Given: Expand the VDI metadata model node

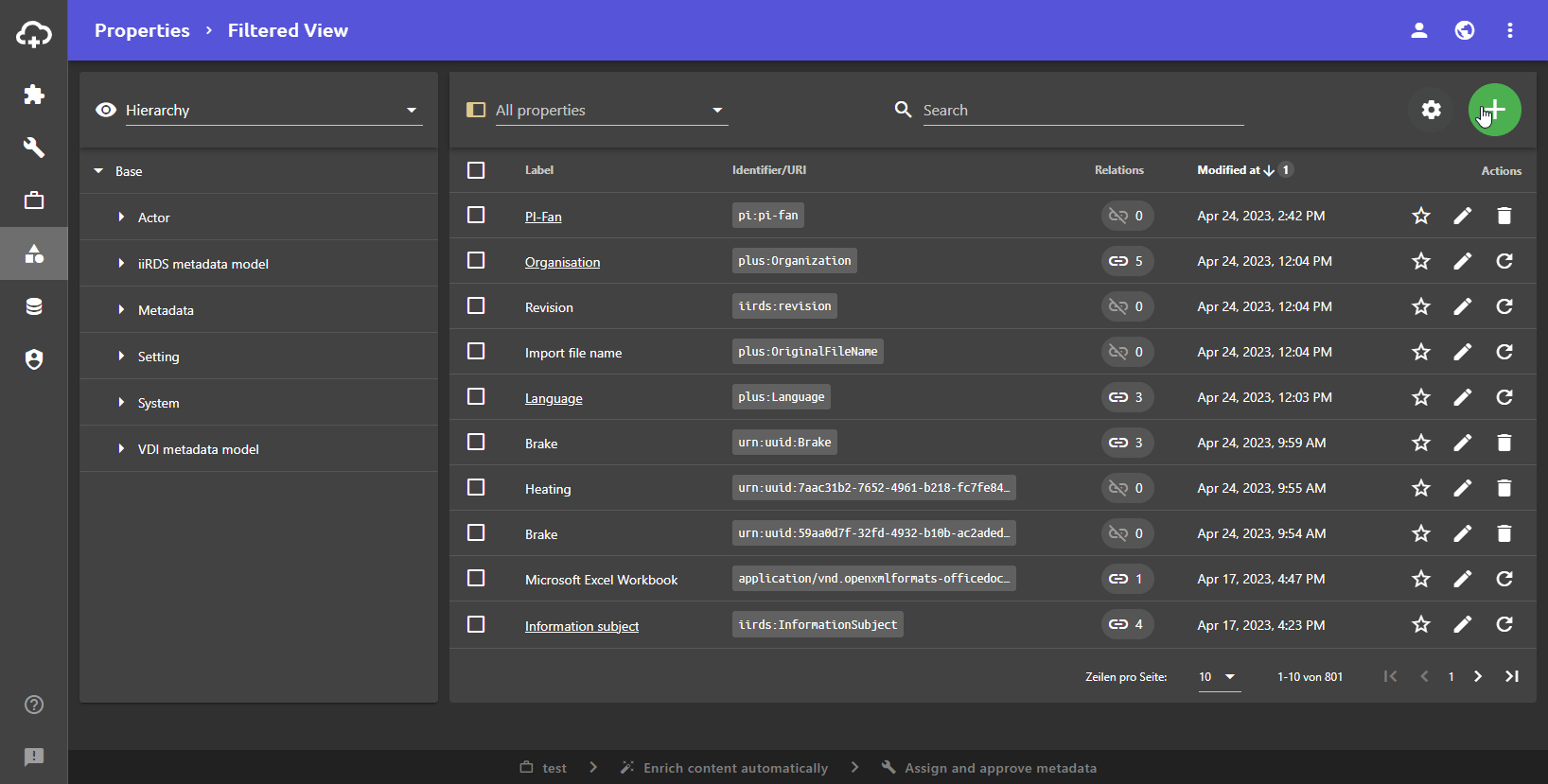Looking at the screenshot, I should [121, 449].
